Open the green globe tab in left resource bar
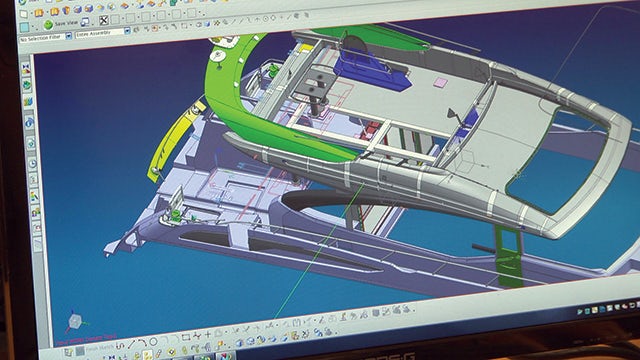 [x=27, y=85]
